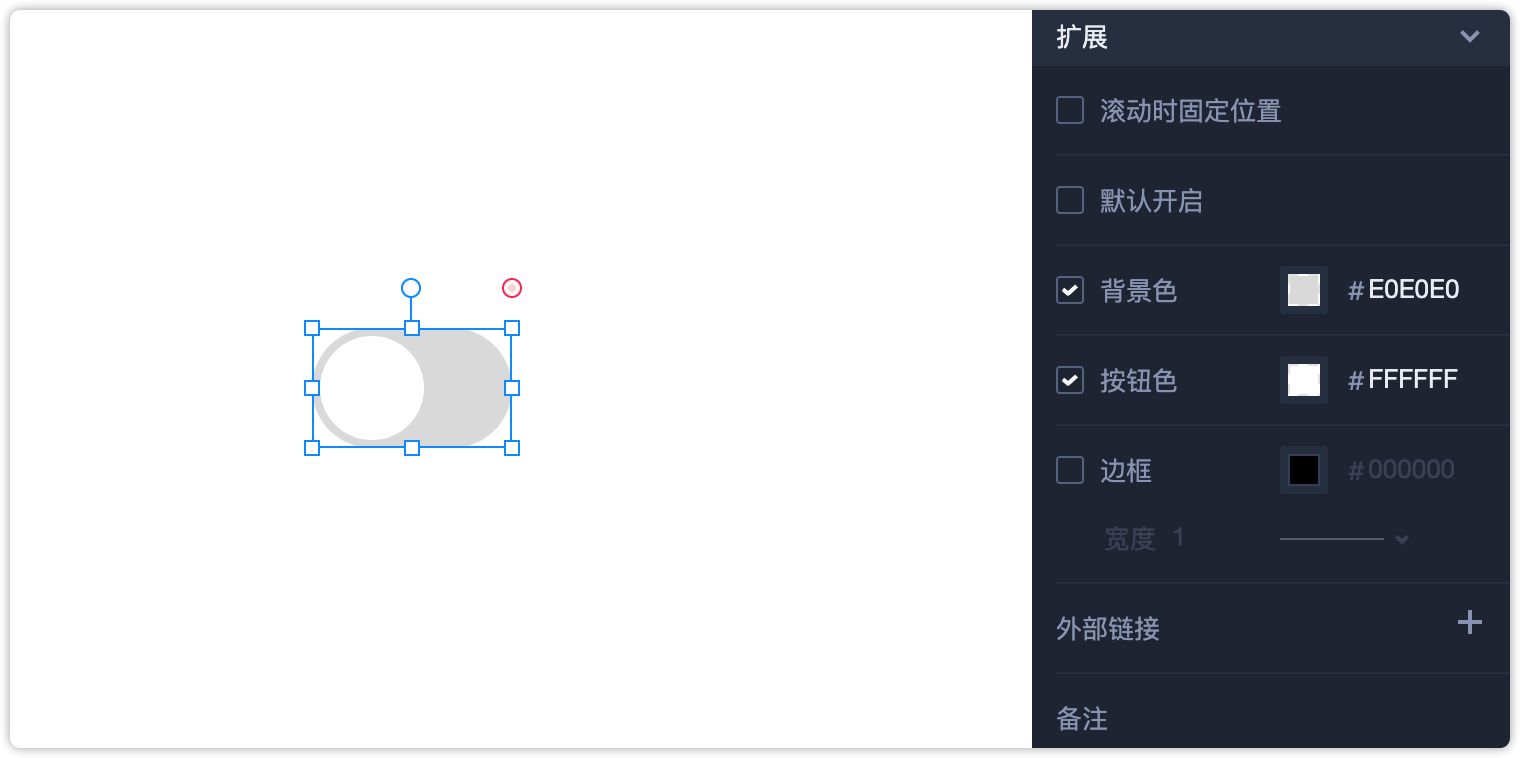
Task: Click the white knob of the switch
Action: 372,388
